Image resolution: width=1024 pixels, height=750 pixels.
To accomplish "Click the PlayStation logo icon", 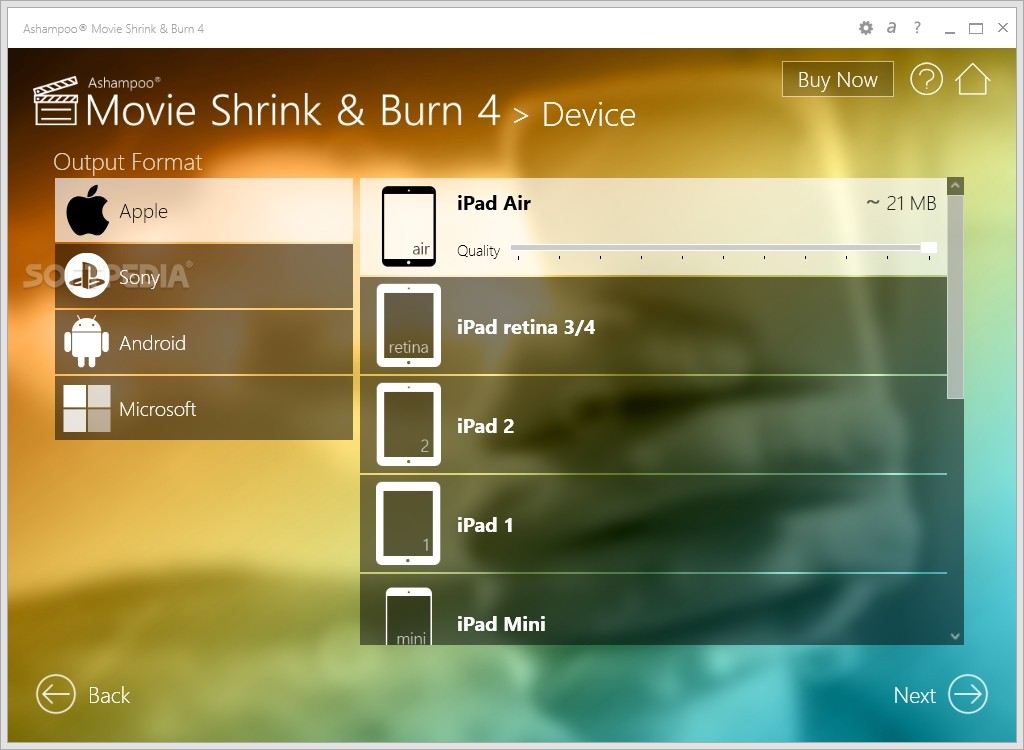I will point(87,276).
